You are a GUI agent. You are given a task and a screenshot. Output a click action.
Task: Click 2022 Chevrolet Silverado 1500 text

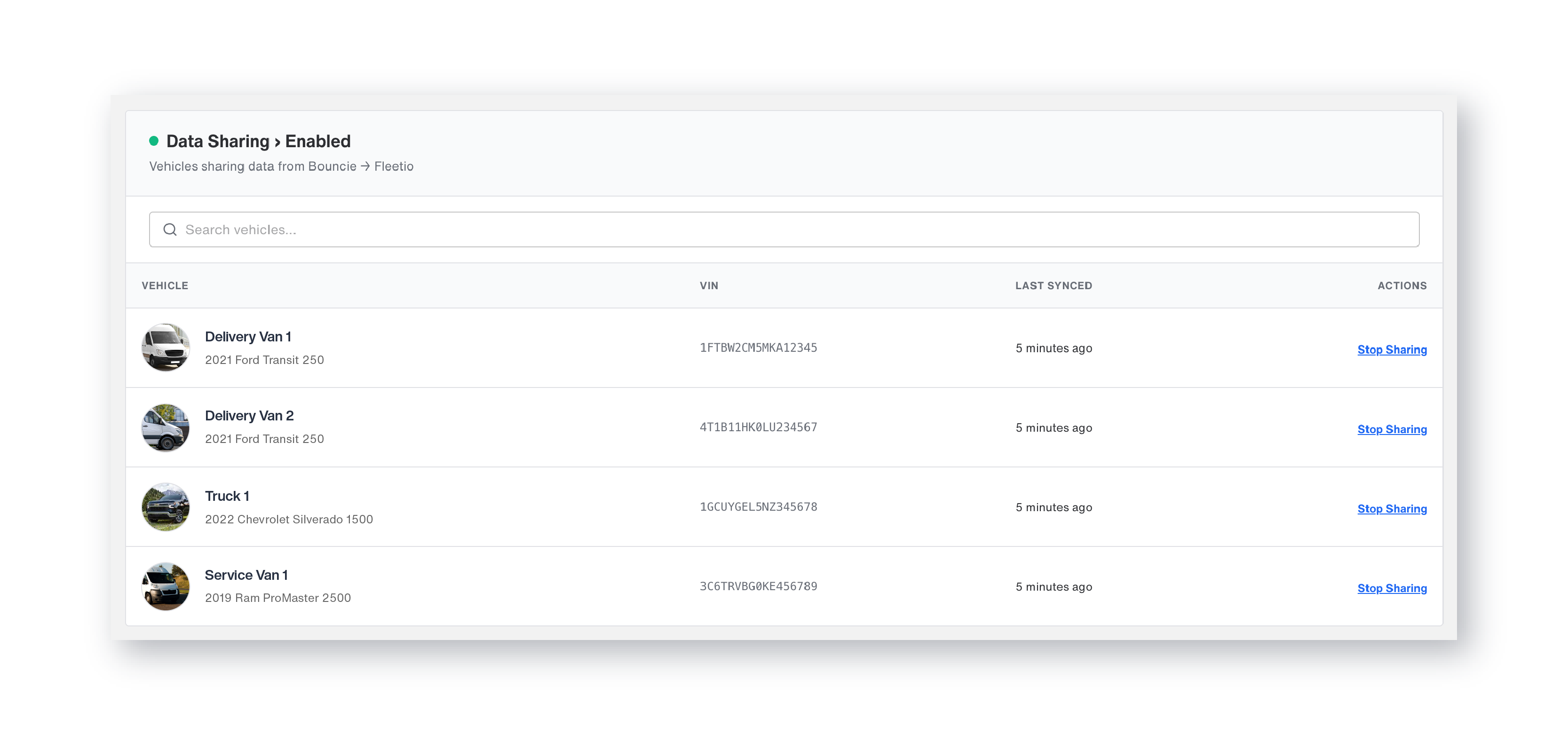(x=288, y=519)
